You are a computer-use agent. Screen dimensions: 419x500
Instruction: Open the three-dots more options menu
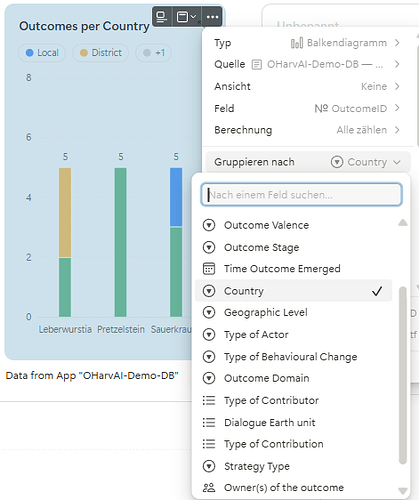tap(212, 17)
